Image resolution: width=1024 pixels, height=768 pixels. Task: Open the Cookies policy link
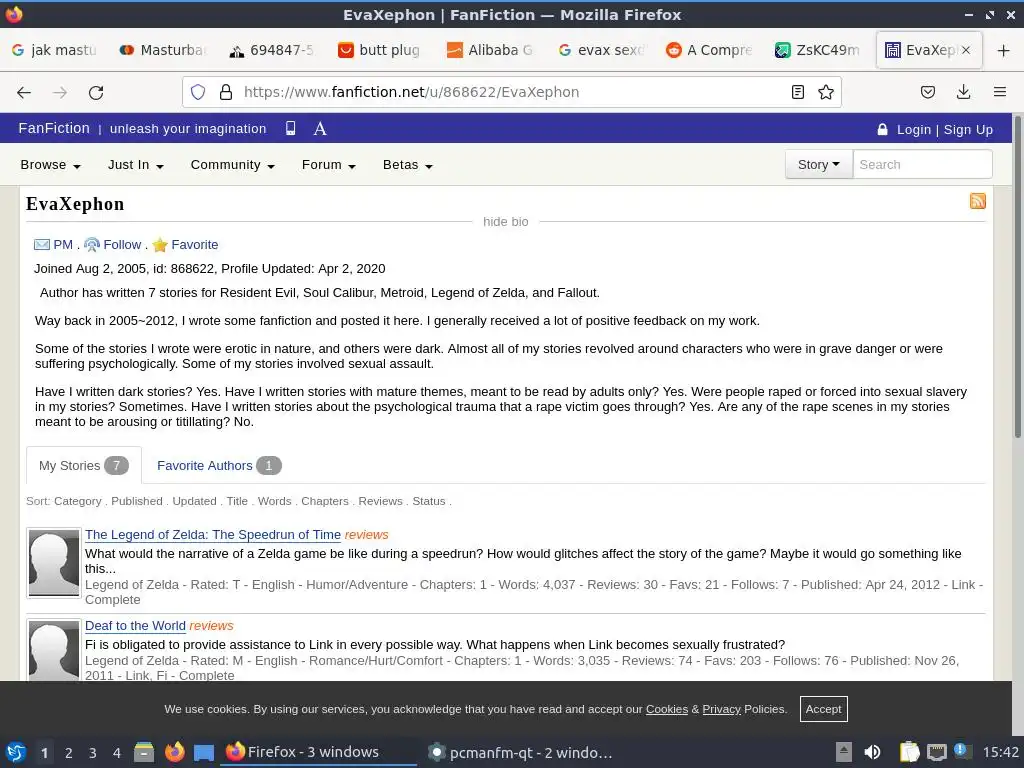coord(666,709)
